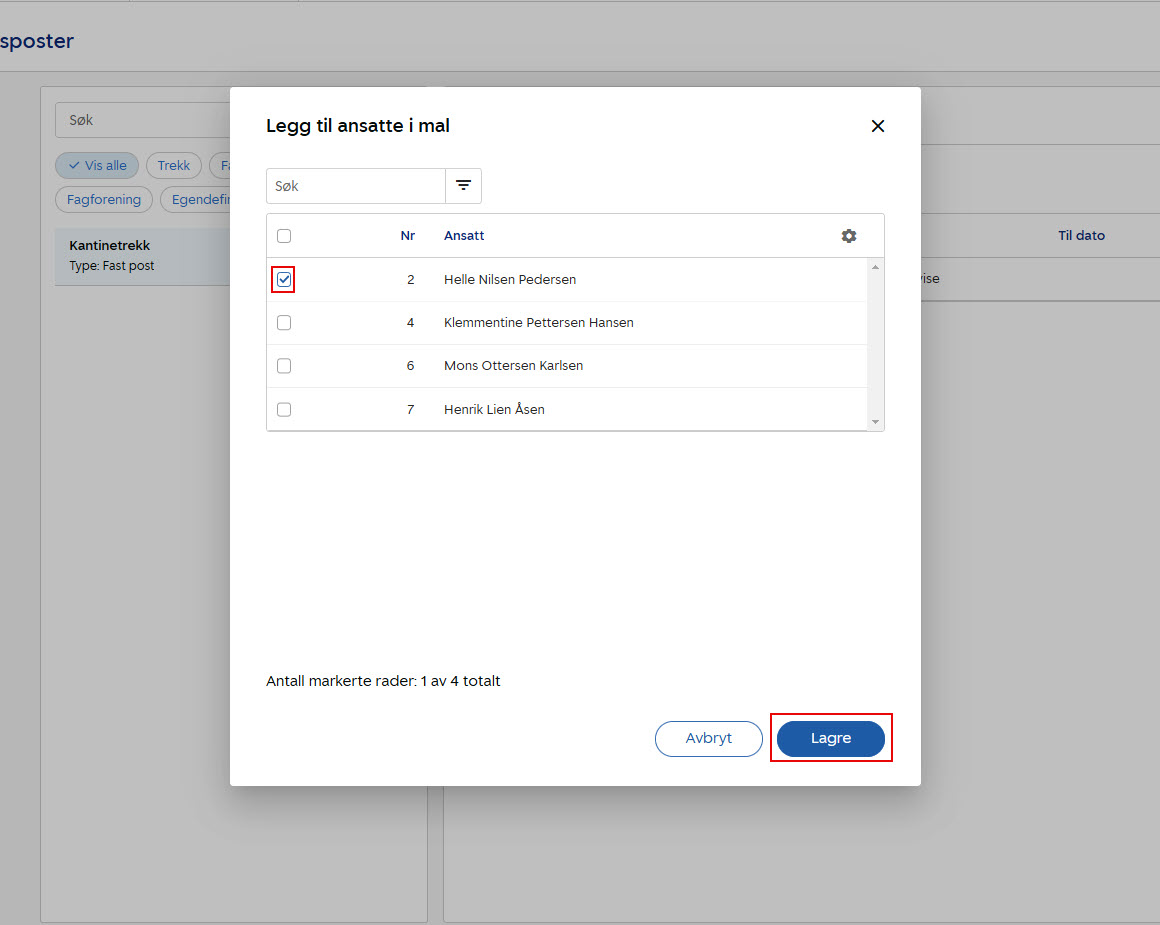Viewport: 1160px width, 925px height.
Task: Sort by the Ansatt column header
Action: (464, 236)
